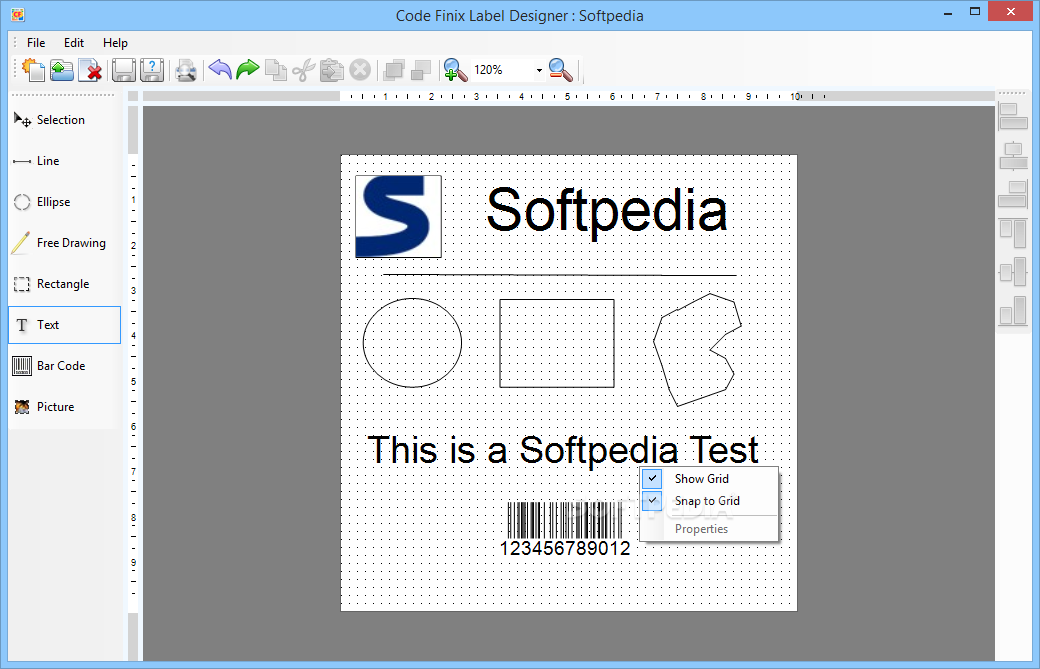Create a new label with the New icon
The height and width of the screenshot is (669, 1040).
click(x=33, y=70)
